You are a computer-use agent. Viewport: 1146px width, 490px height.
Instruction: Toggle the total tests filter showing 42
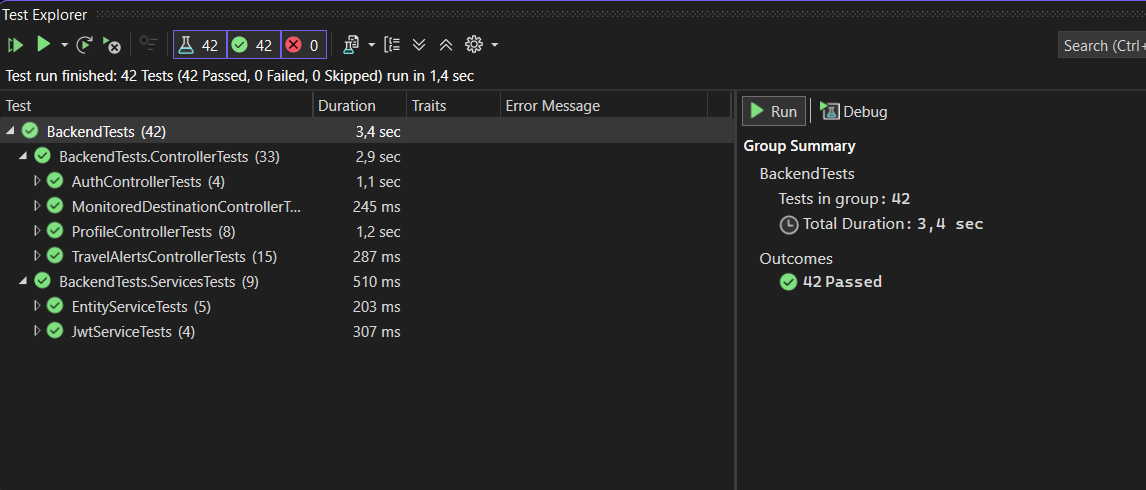point(200,45)
